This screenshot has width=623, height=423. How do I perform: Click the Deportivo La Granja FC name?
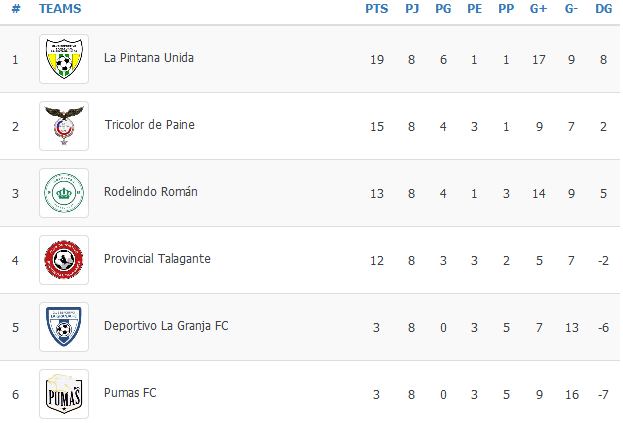166,326
